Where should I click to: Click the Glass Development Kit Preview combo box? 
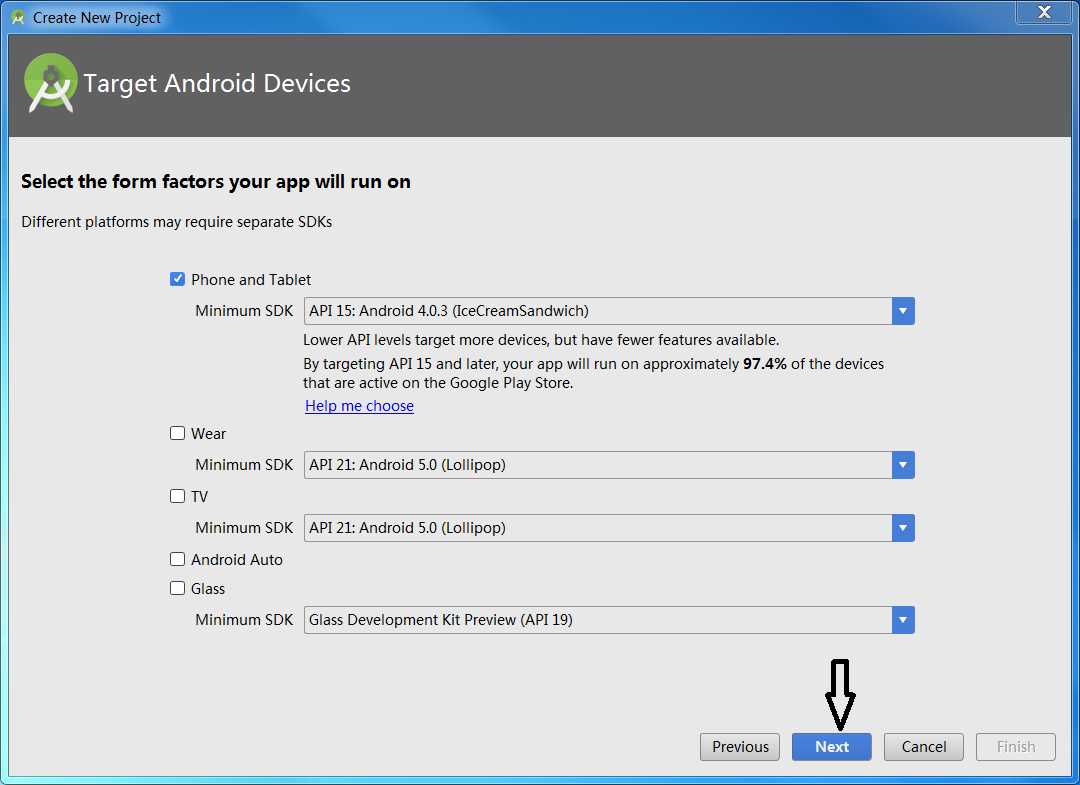tap(609, 620)
